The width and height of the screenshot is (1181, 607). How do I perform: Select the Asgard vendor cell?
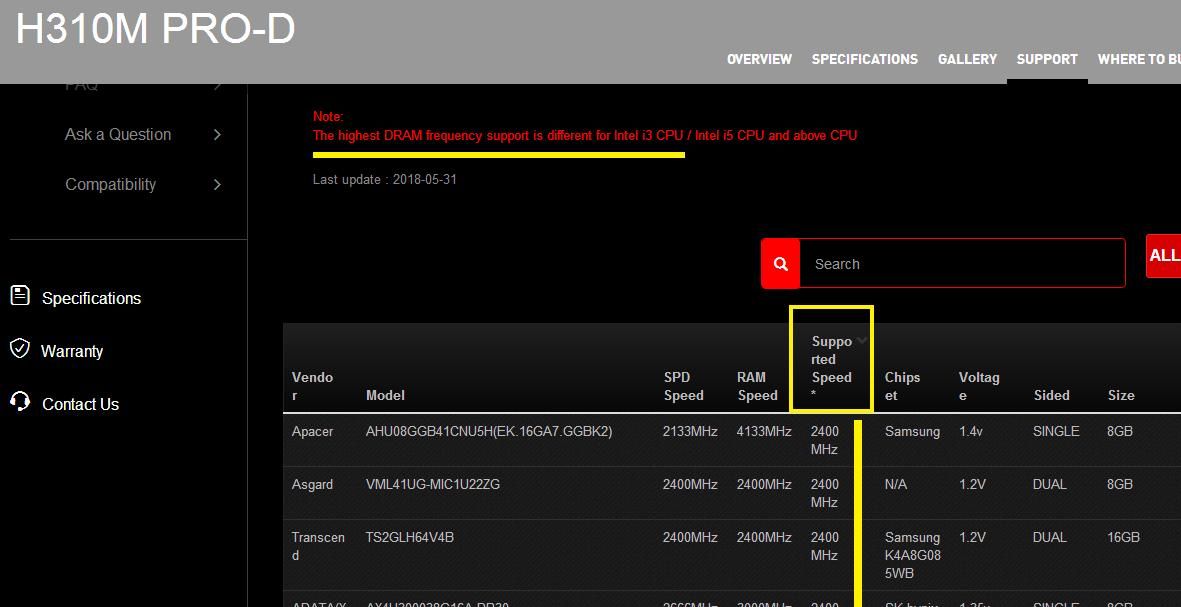click(313, 484)
